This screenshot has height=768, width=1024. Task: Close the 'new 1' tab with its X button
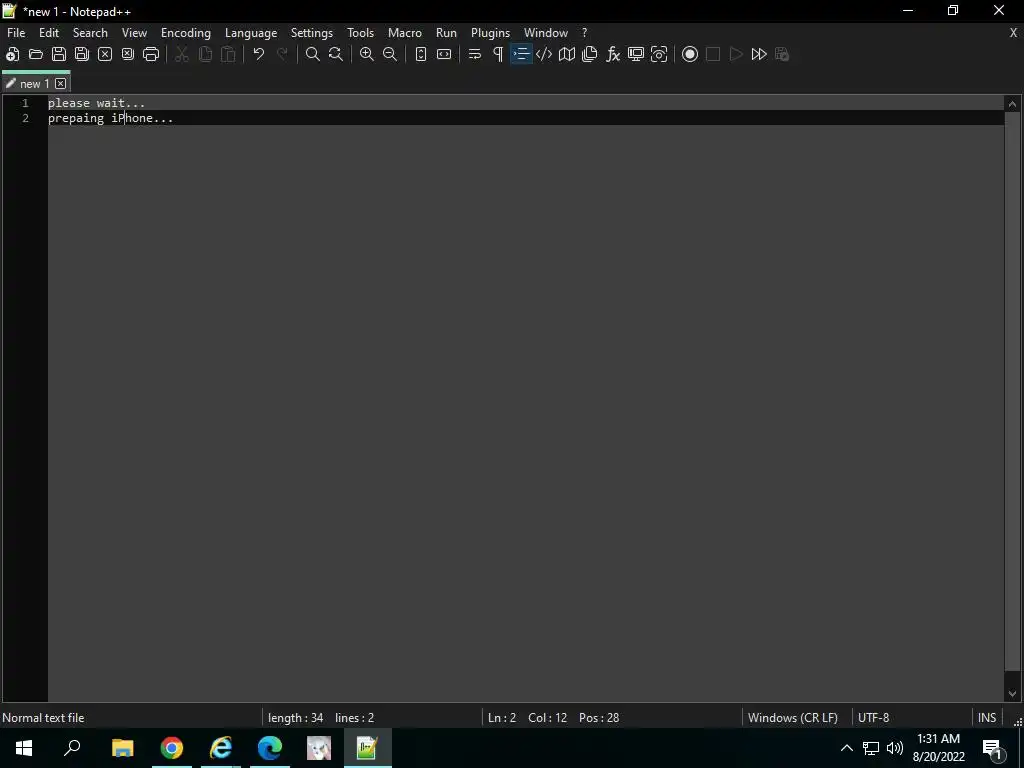[61, 84]
